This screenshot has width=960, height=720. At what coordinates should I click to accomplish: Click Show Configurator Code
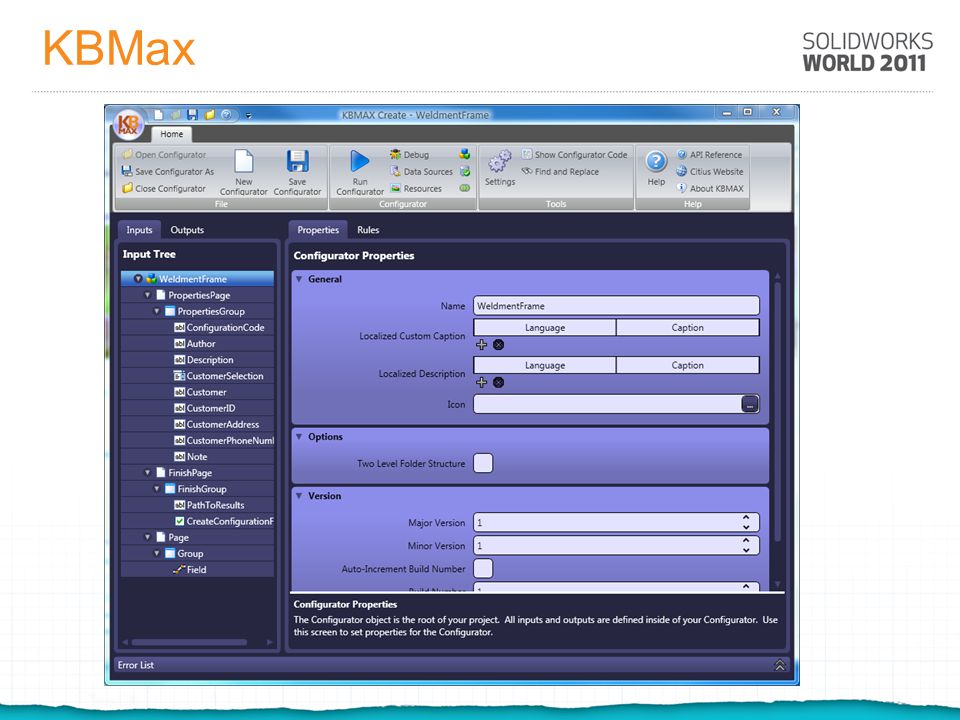pos(574,155)
